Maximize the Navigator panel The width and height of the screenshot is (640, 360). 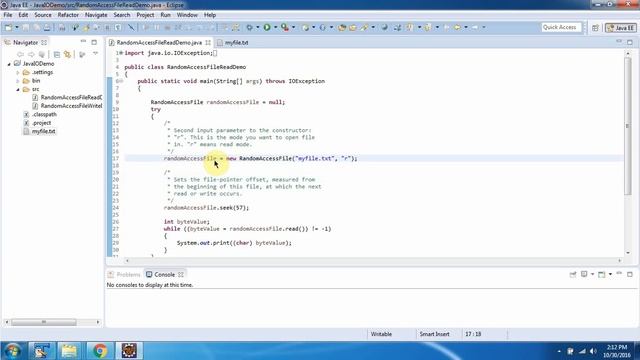94,42
